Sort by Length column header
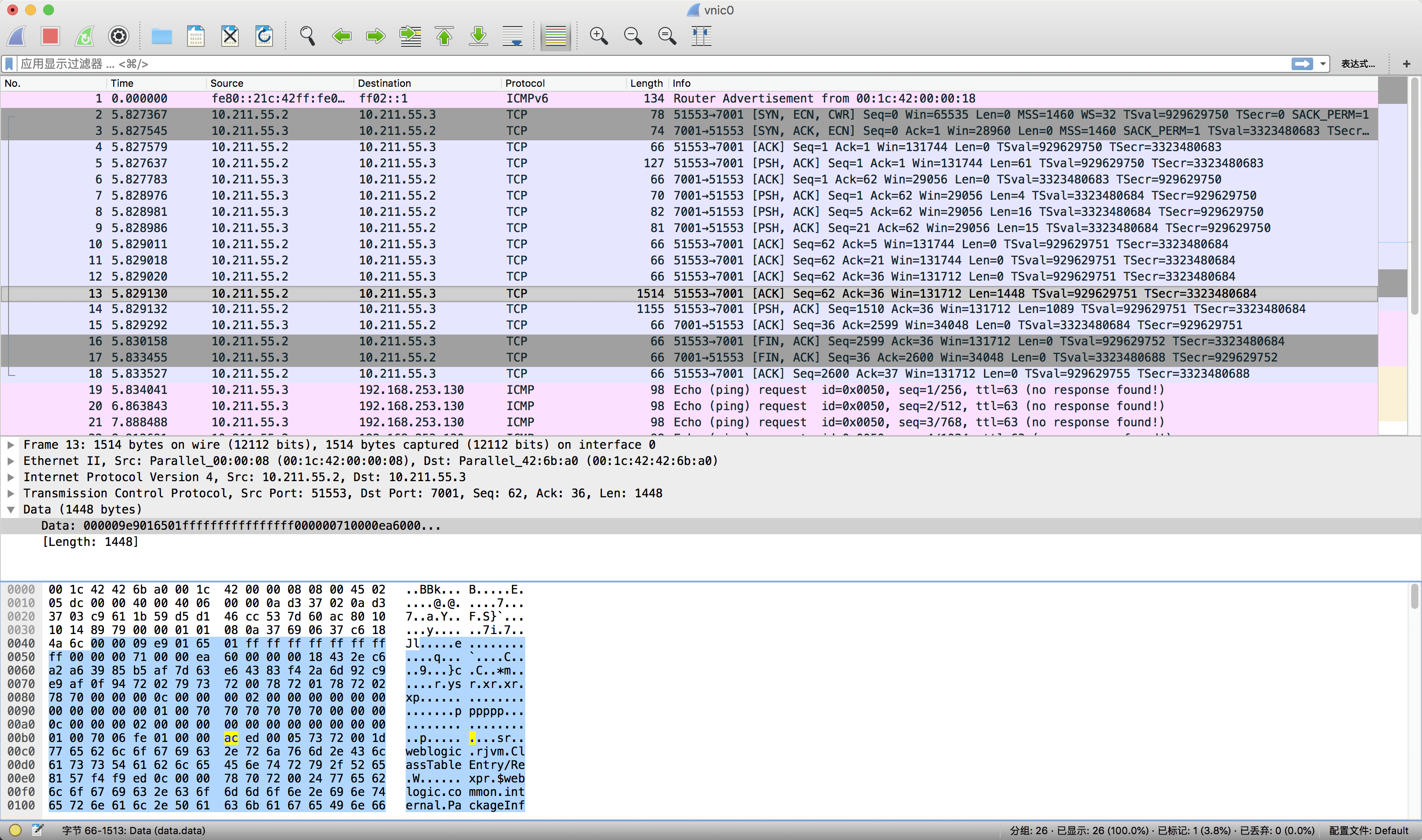The image size is (1422, 840). pyautogui.click(x=647, y=83)
